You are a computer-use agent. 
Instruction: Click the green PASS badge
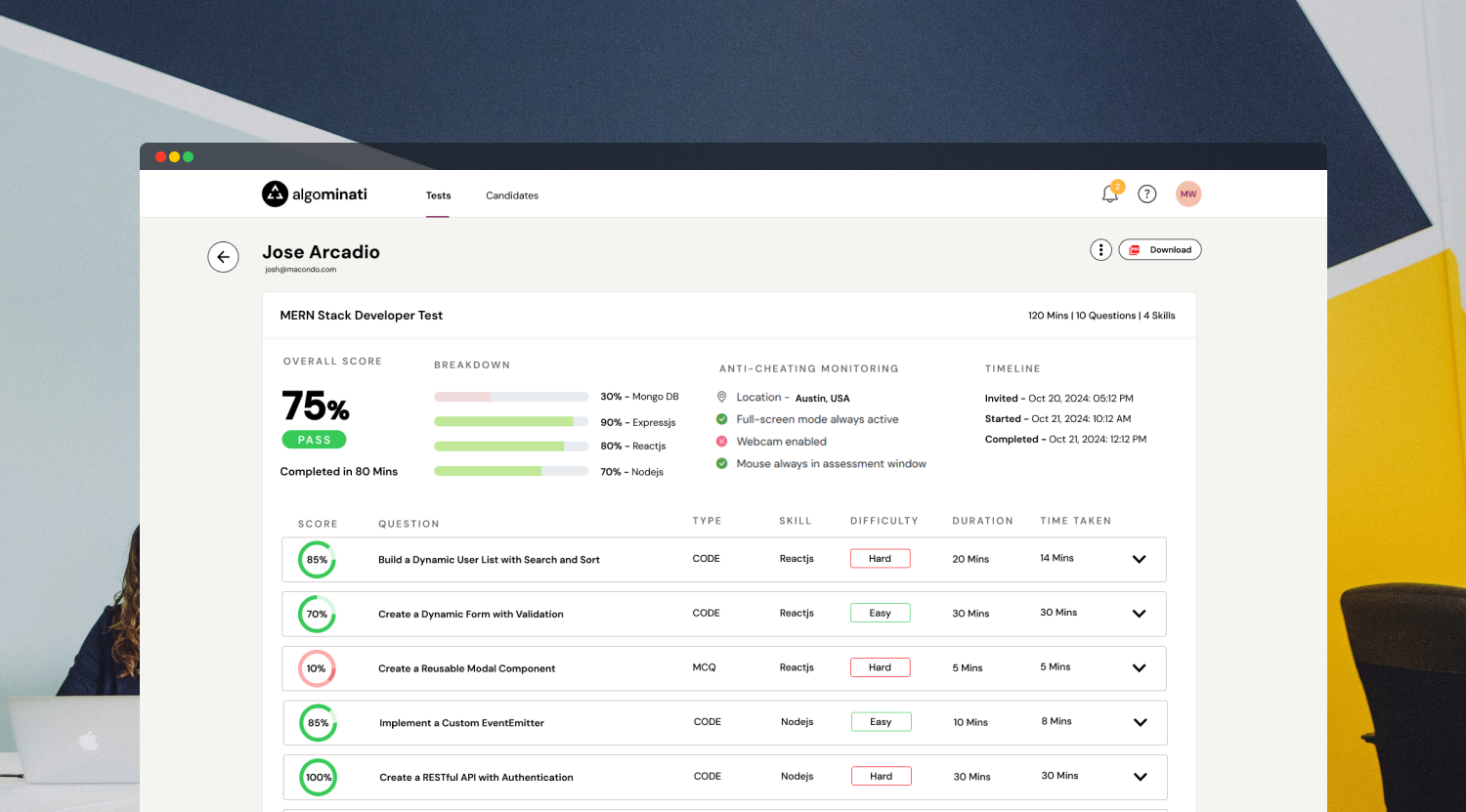[314, 440]
